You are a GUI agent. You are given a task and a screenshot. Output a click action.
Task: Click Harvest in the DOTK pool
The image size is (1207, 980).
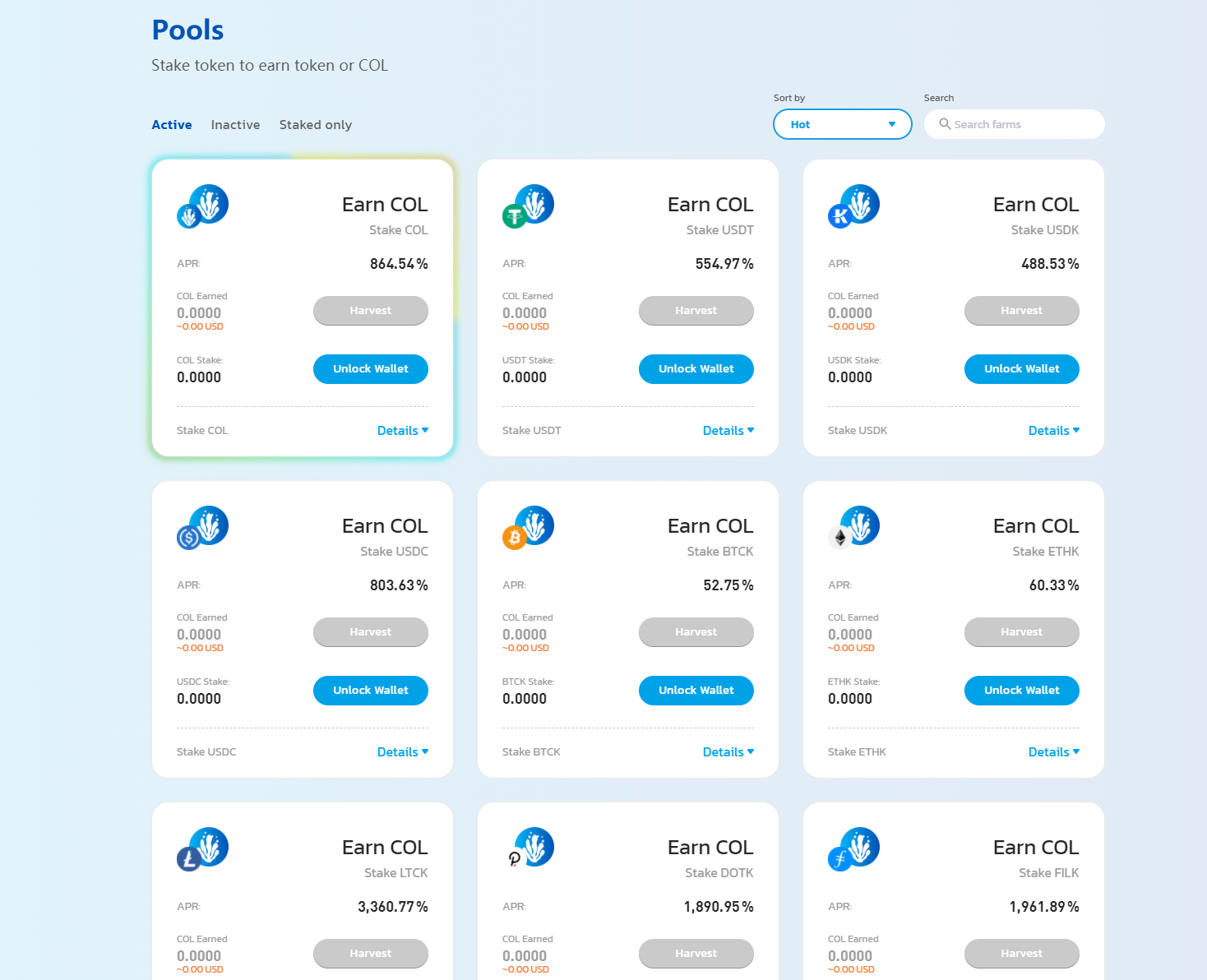pyautogui.click(x=696, y=954)
